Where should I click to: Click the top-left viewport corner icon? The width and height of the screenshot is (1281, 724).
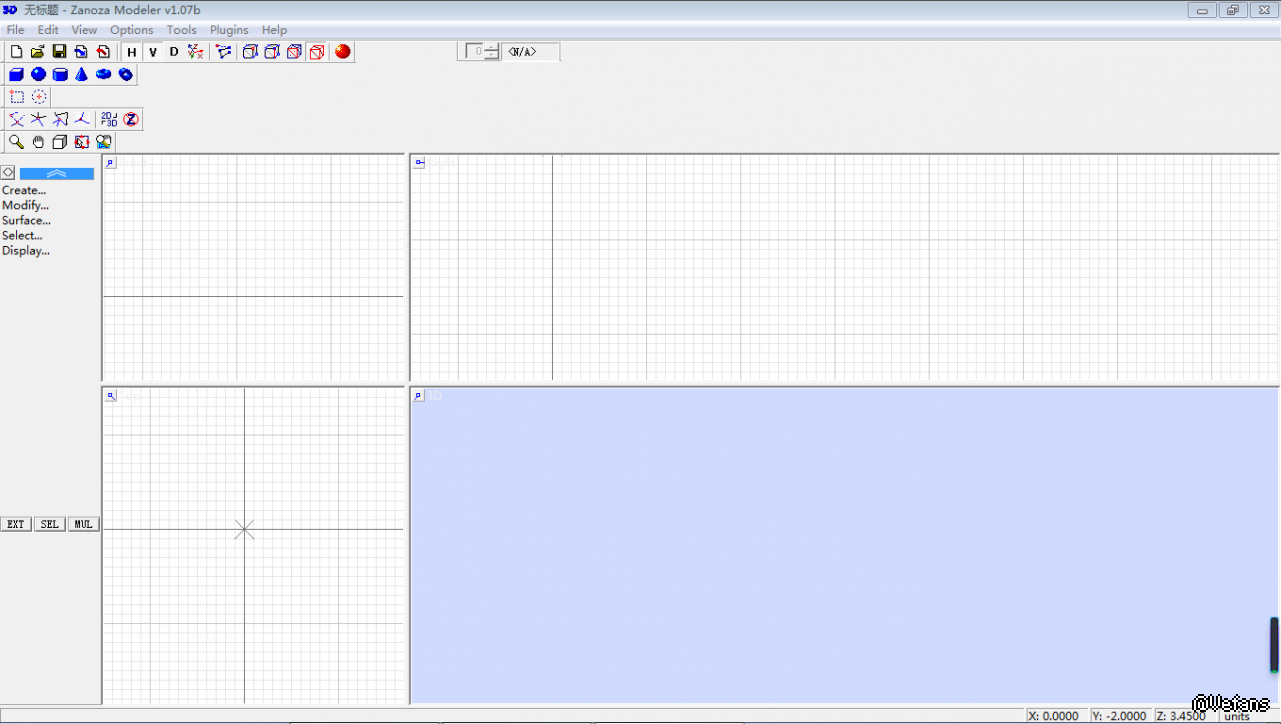[110, 162]
